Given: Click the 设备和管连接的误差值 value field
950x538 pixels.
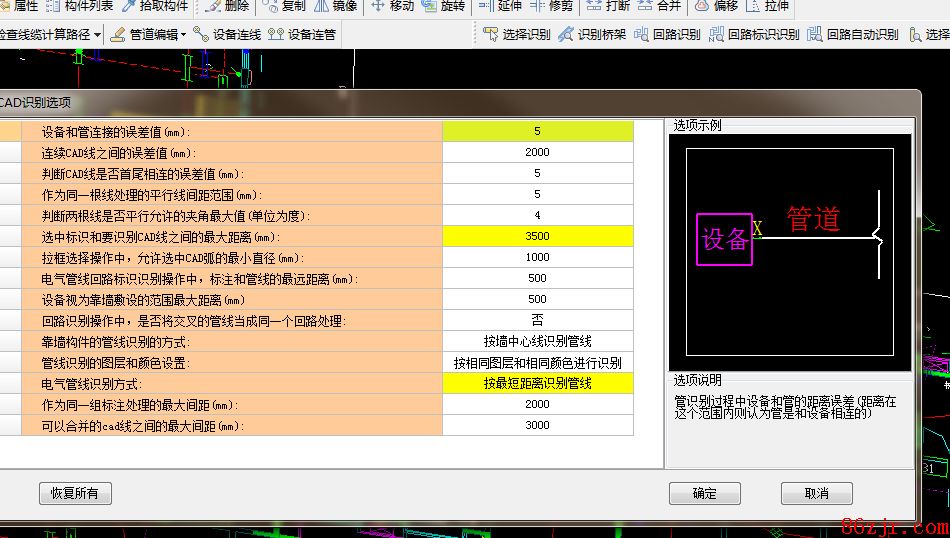Looking at the screenshot, I should 537,131.
